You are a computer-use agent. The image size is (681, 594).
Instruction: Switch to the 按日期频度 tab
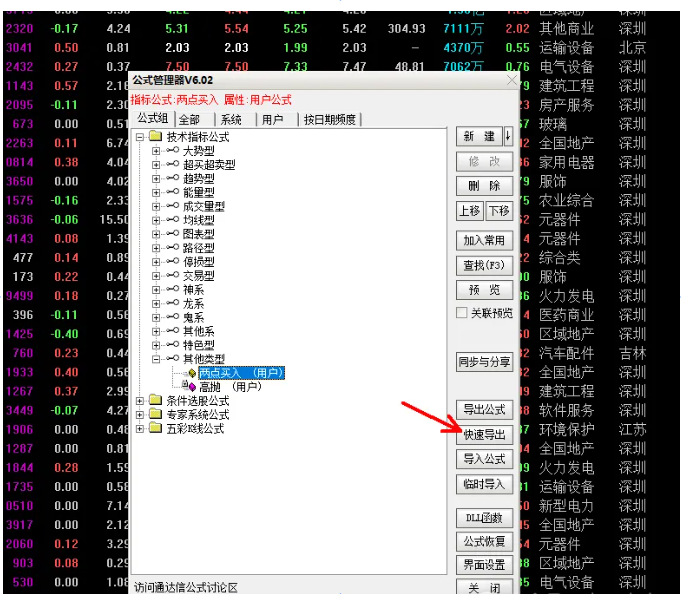pyautogui.click(x=330, y=119)
